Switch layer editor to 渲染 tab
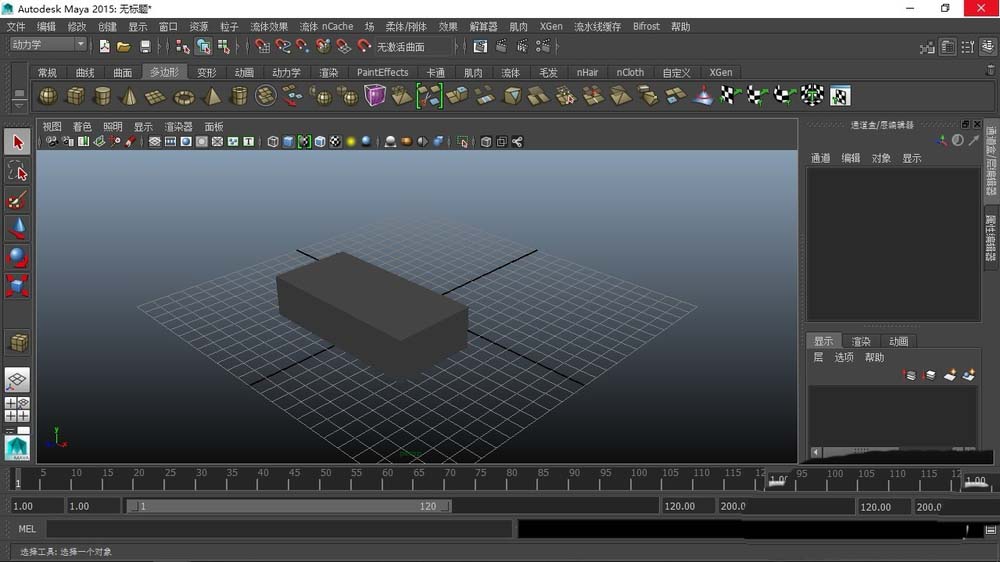Image resolution: width=1000 pixels, height=562 pixels. pyautogui.click(x=861, y=341)
